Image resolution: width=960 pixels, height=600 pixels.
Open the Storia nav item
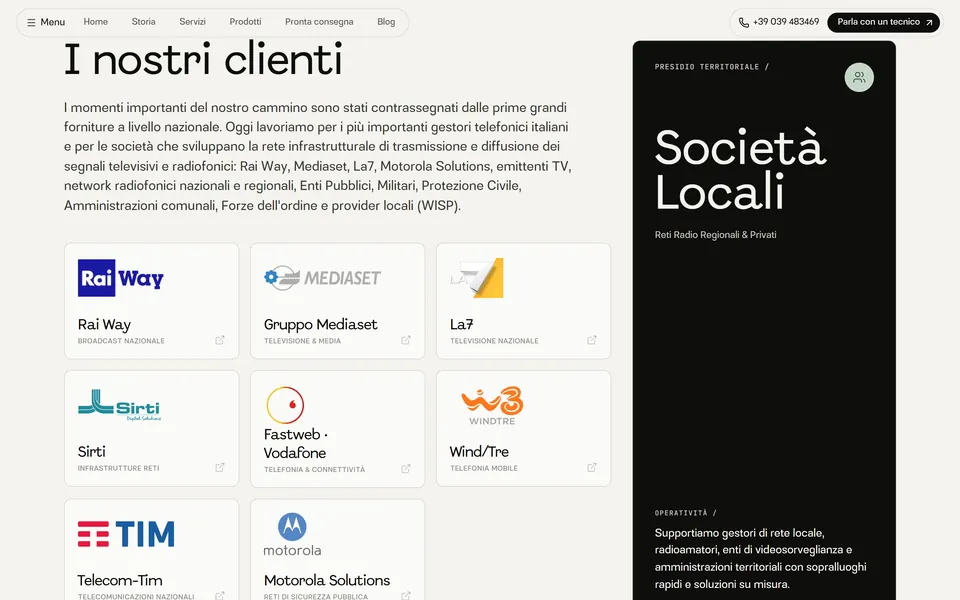click(143, 21)
